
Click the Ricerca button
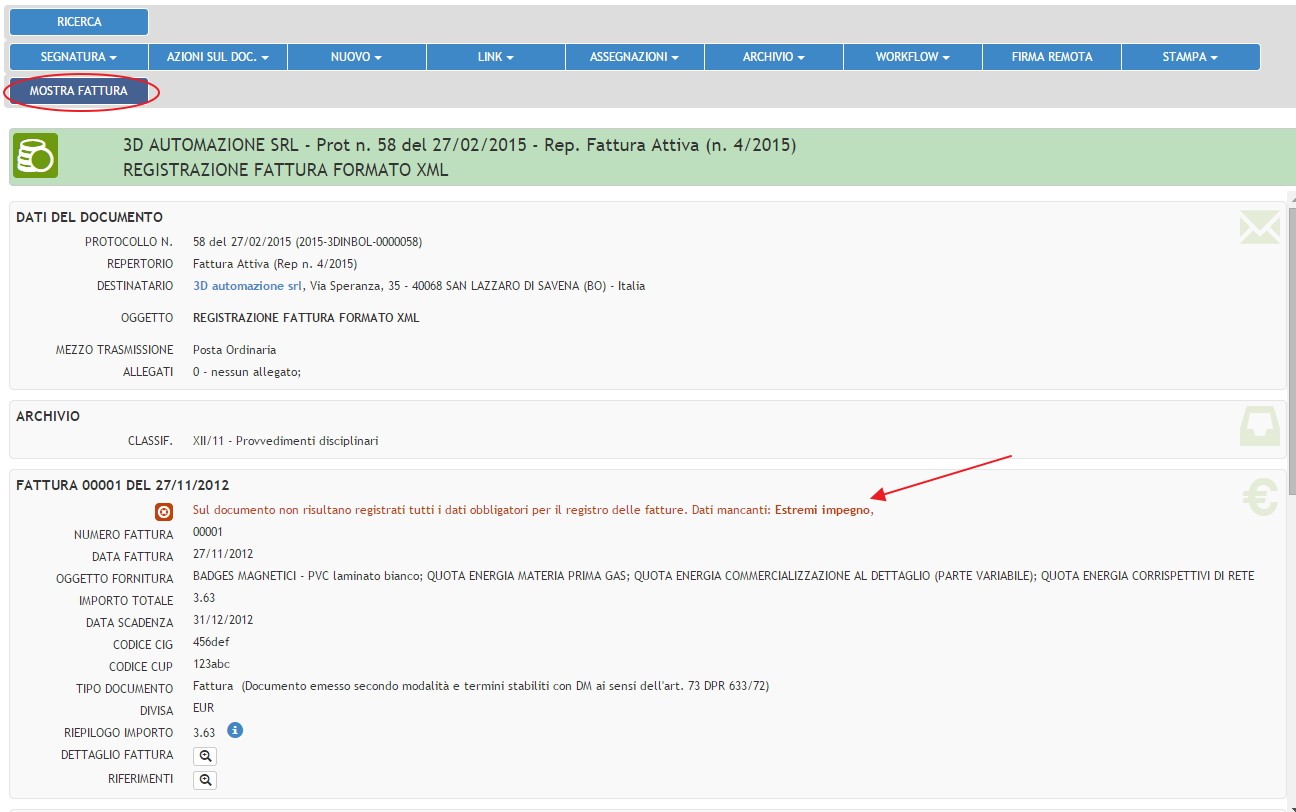pyautogui.click(x=79, y=22)
